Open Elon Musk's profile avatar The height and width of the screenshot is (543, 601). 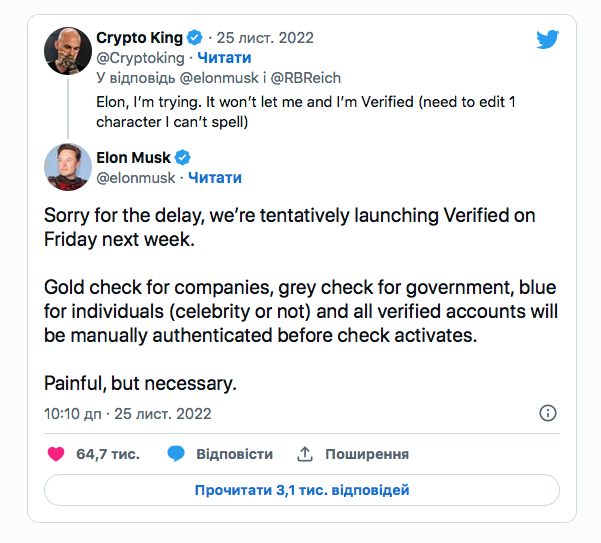(68, 167)
